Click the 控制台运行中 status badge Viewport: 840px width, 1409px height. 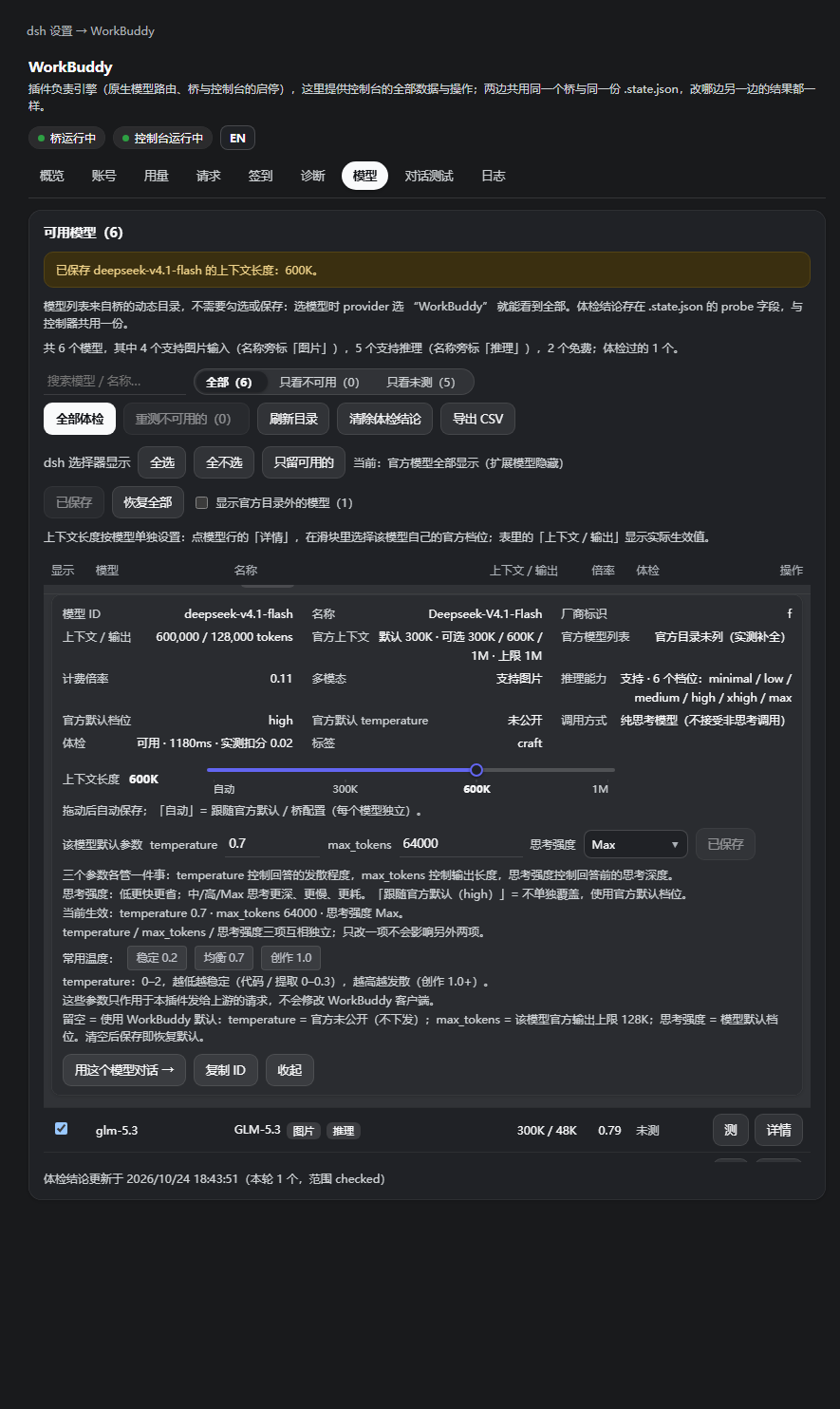tap(163, 138)
